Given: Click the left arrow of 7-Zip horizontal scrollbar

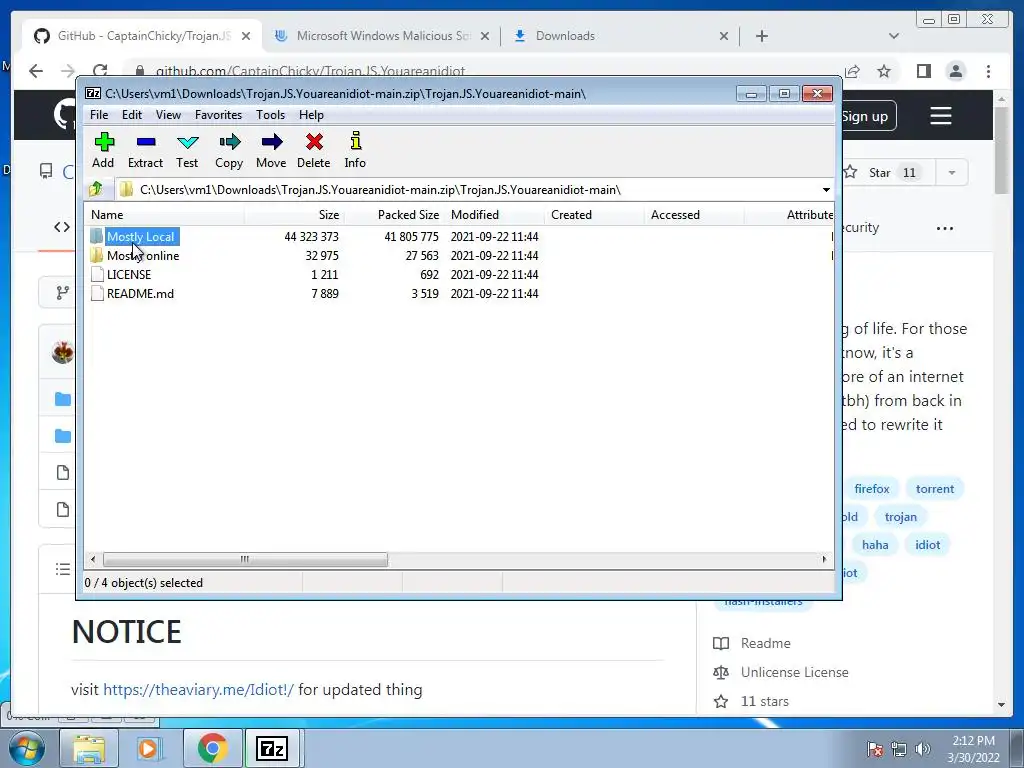Looking at the screenshot, I should 93,560.
